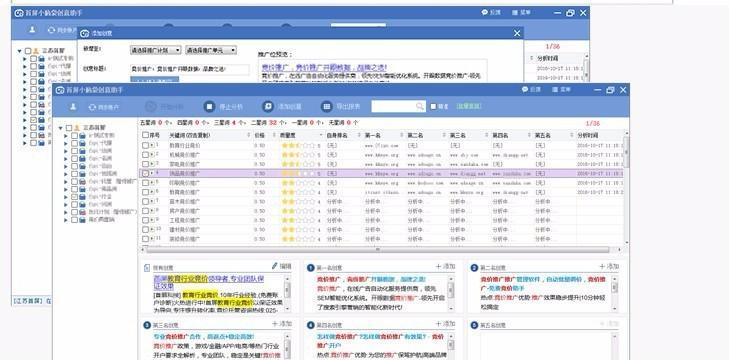Click the user account icon in front toolbar
Viewport: 729px width, 360px height.
pos(73,107)
